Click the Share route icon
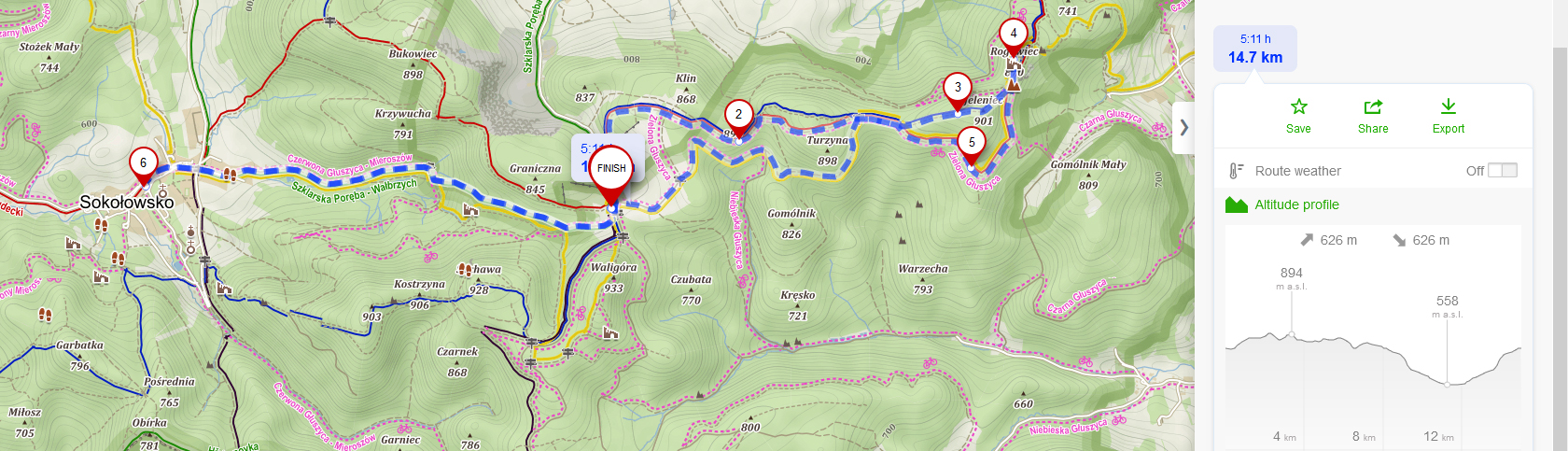The image size is (1568, 451). [x=1373, y=106]
